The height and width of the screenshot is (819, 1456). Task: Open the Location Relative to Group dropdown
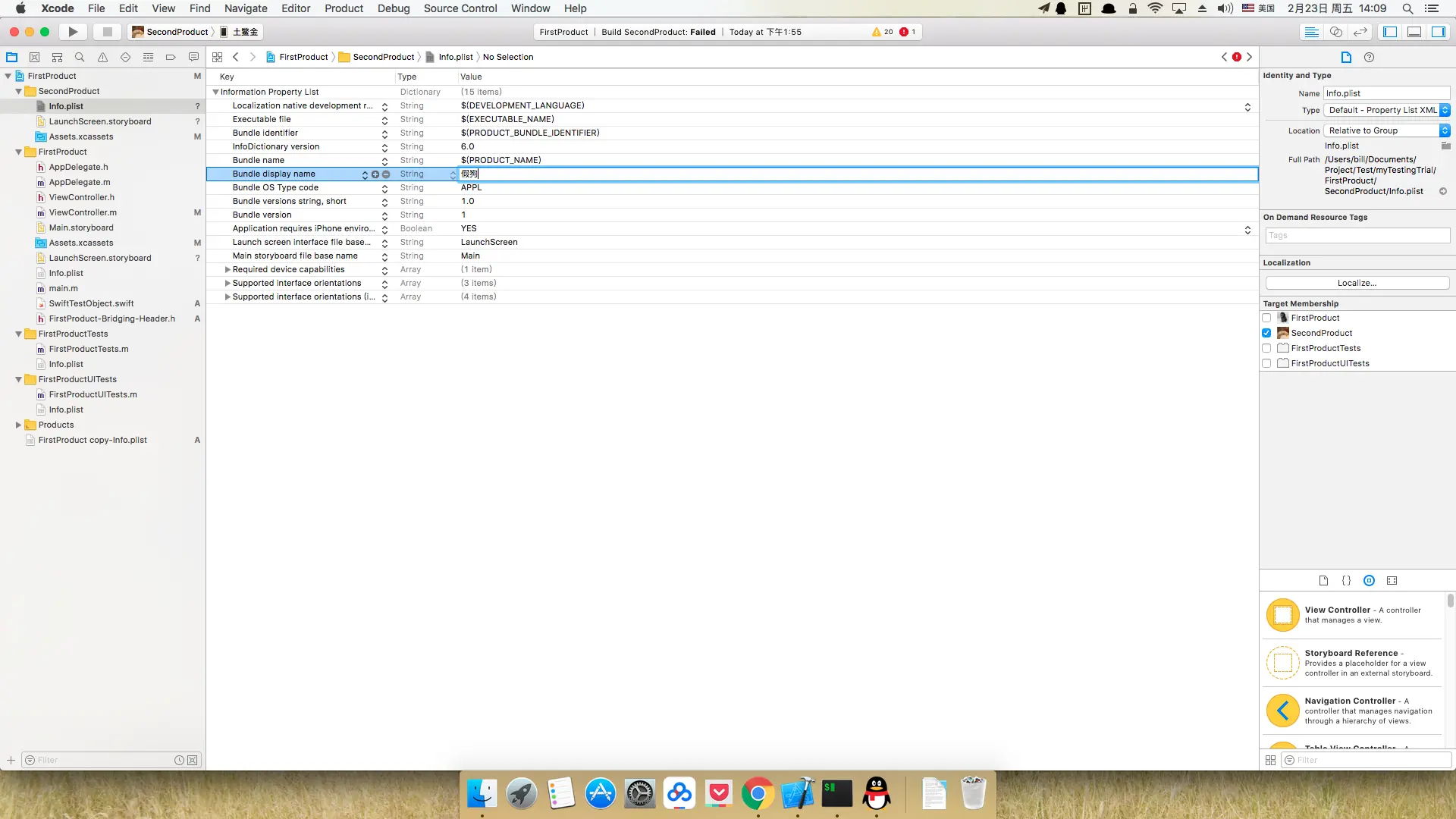(1386, 130)
